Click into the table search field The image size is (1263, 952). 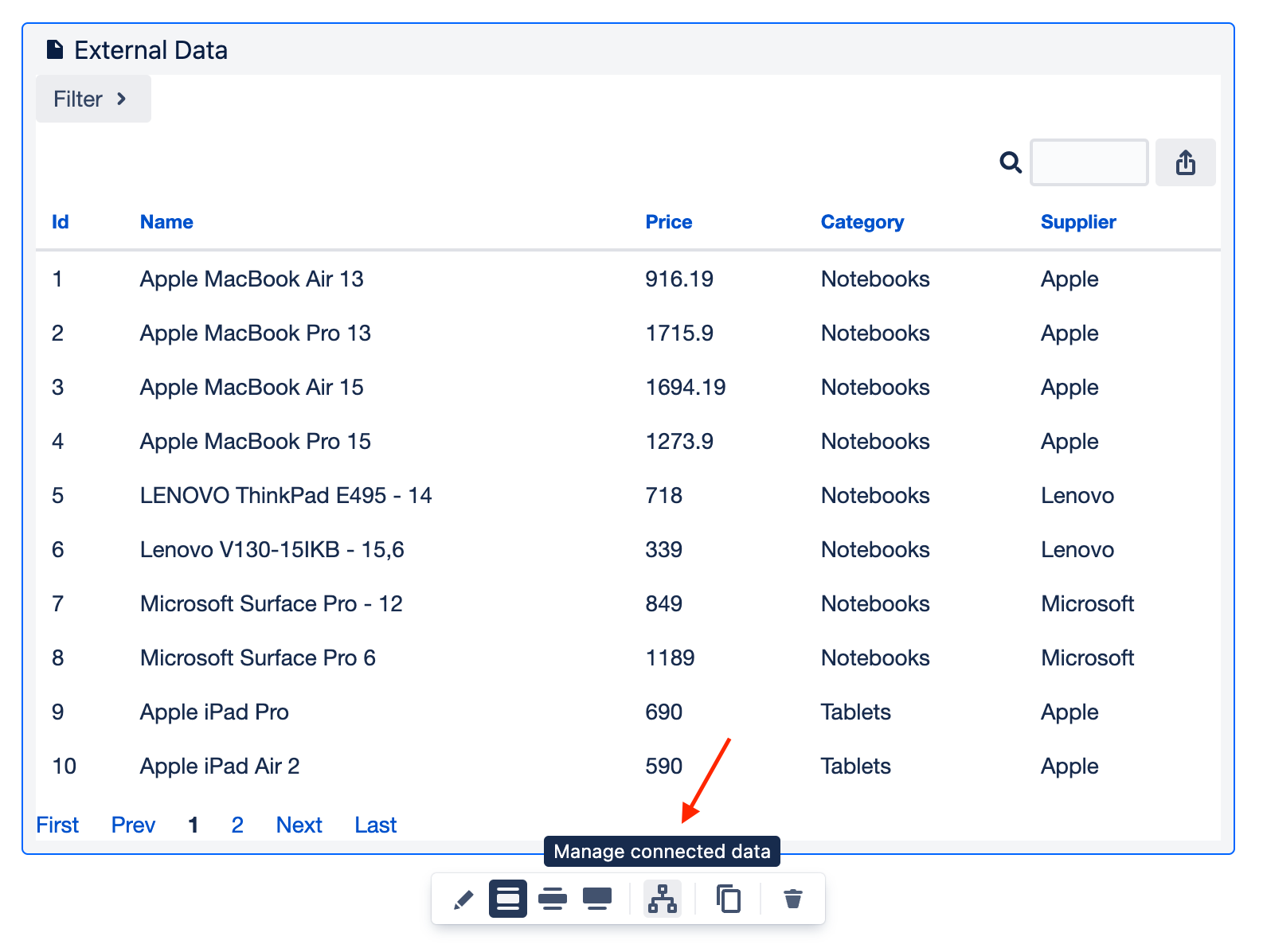coord(1089,162)
